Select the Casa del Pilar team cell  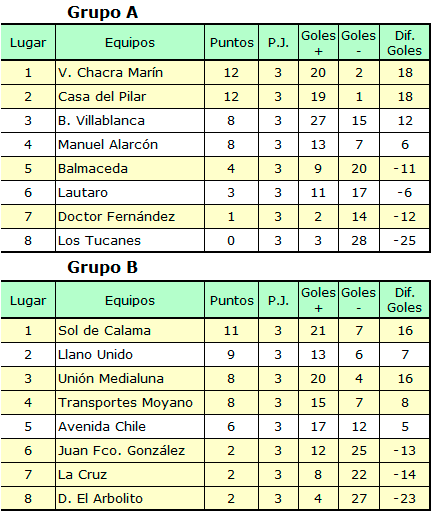click(x=130, y=97)
